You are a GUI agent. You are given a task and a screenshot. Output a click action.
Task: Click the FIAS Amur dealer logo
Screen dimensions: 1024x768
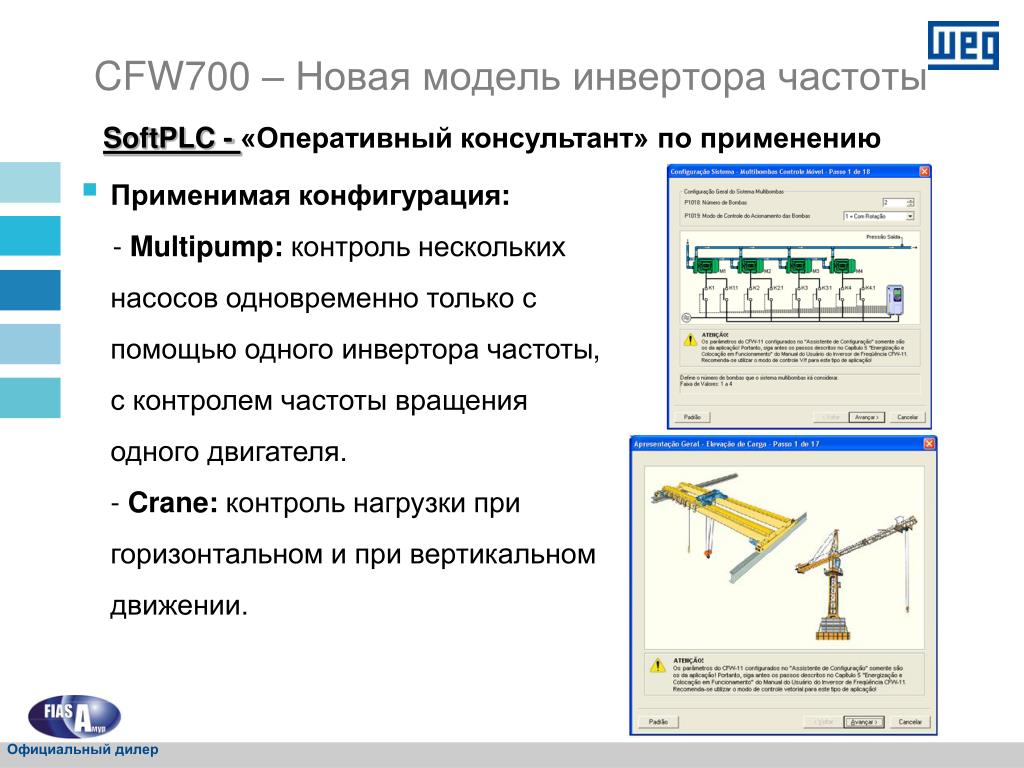(x=74, y=716)
